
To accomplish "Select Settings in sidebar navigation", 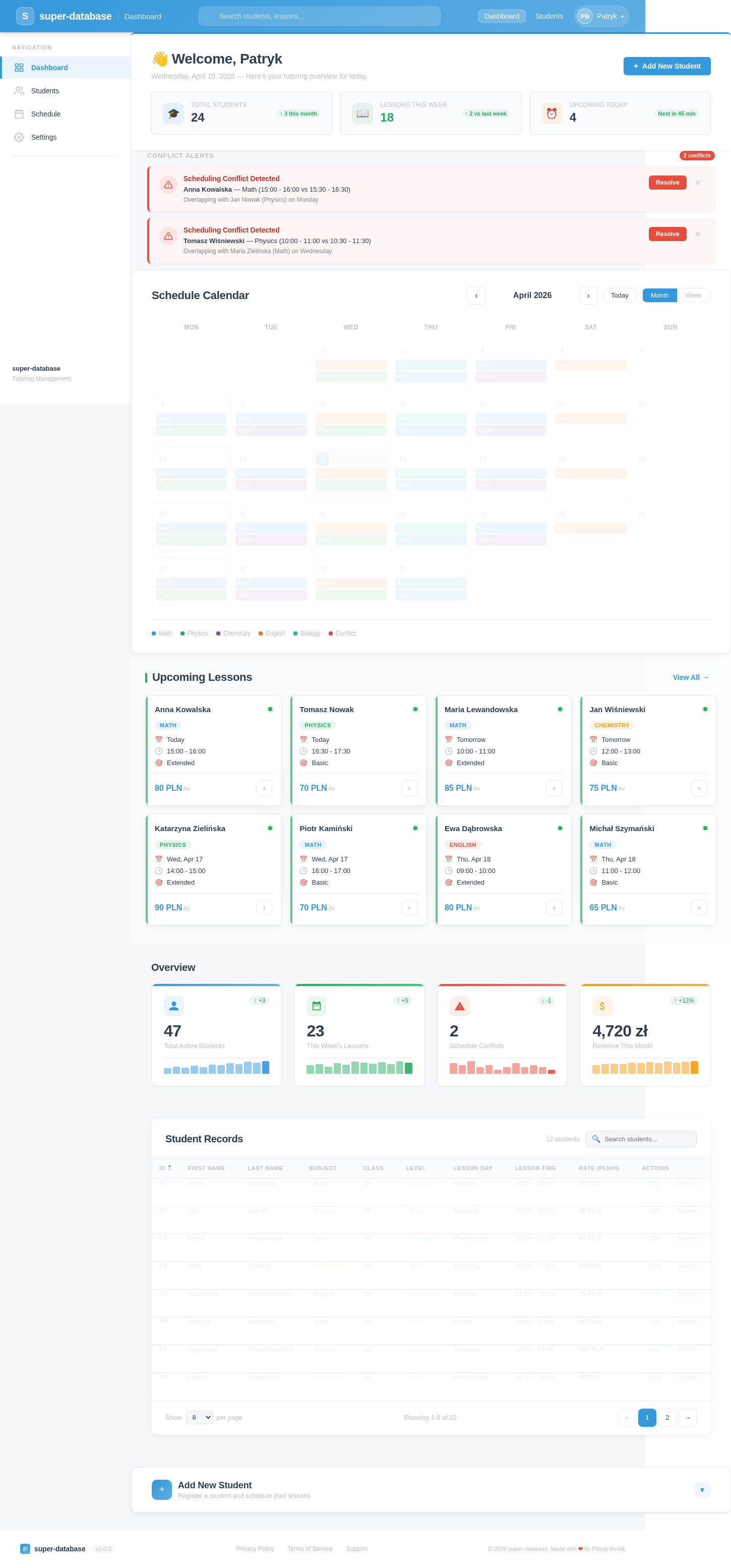I will click(66, 137).
